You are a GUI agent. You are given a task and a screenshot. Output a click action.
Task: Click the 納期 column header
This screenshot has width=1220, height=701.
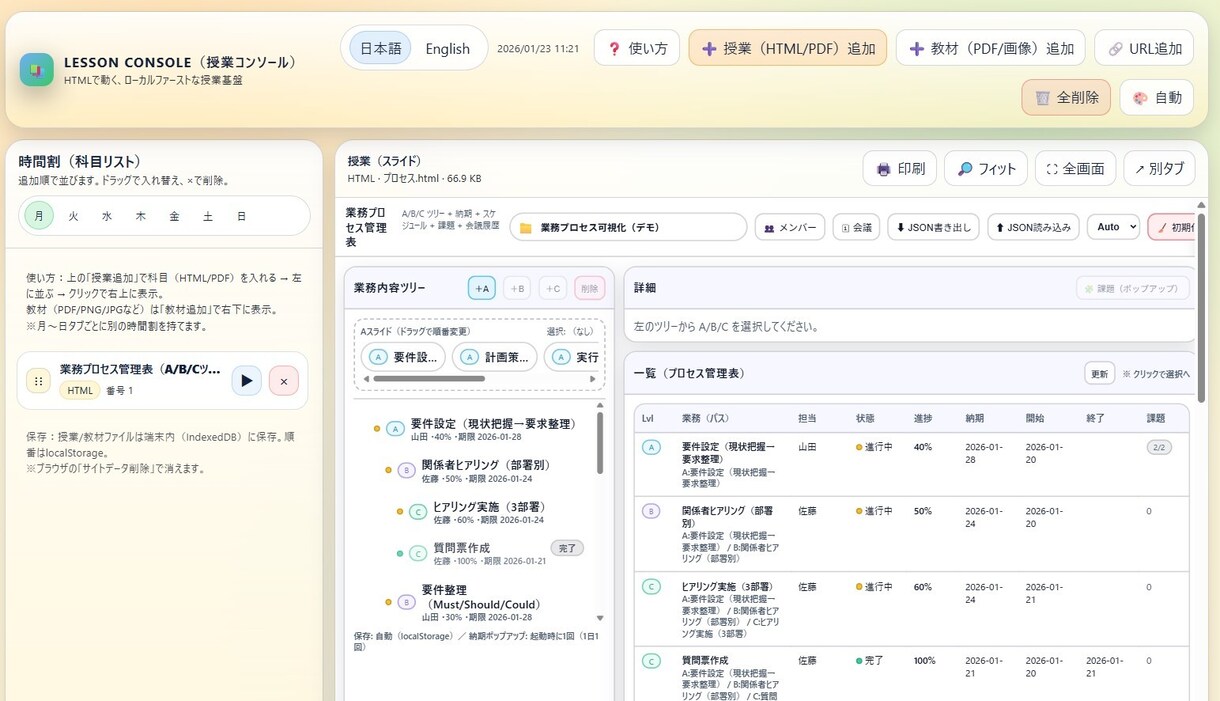tap(974, 418)
